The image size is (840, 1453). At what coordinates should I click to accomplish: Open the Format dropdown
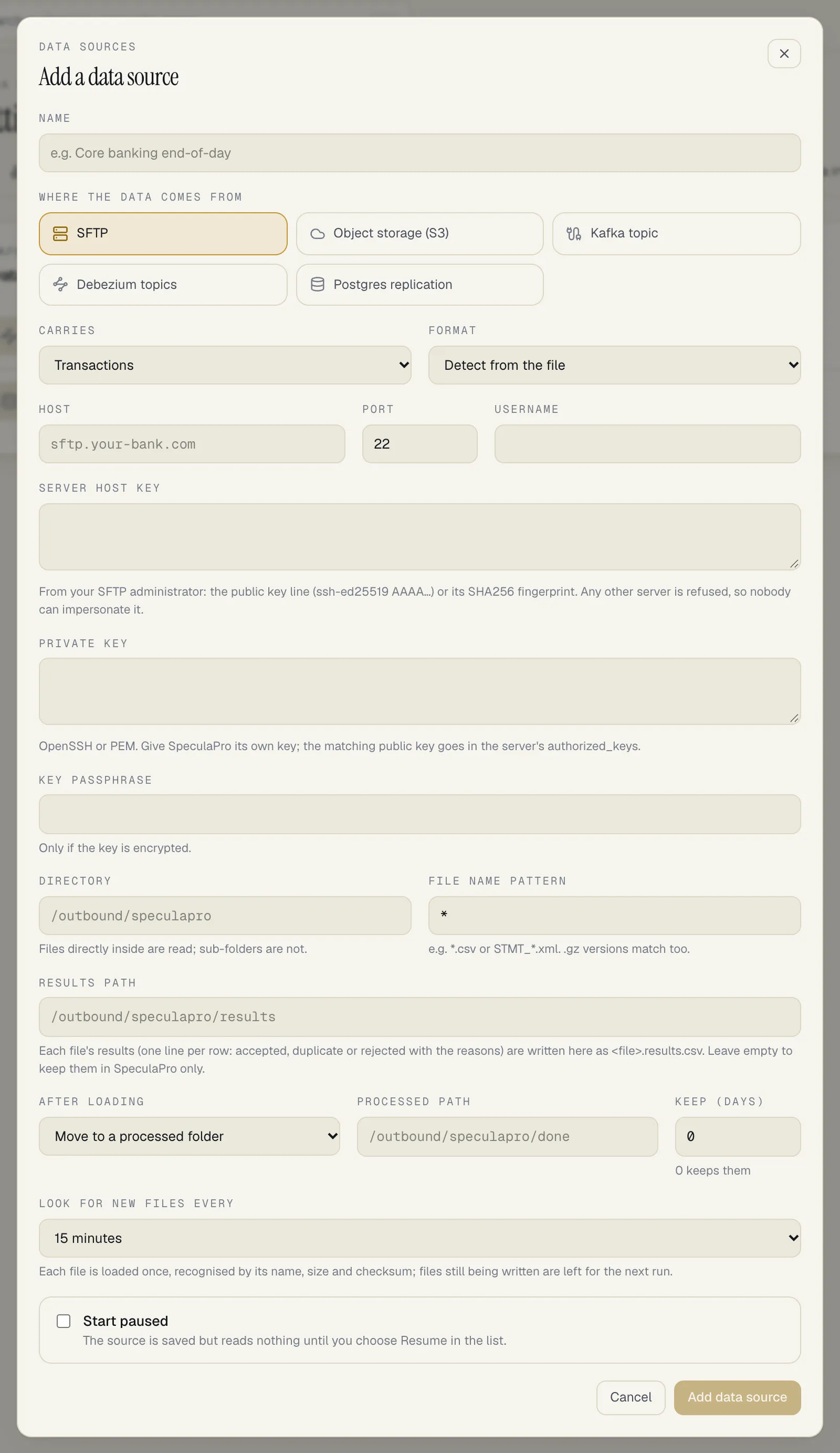(x=614, y=365)
